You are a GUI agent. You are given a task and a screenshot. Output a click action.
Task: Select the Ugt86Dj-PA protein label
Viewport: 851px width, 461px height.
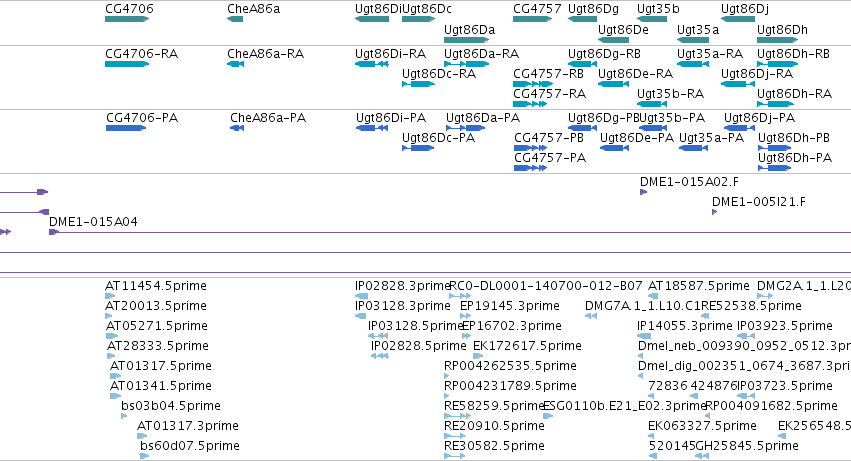(759, 118)
